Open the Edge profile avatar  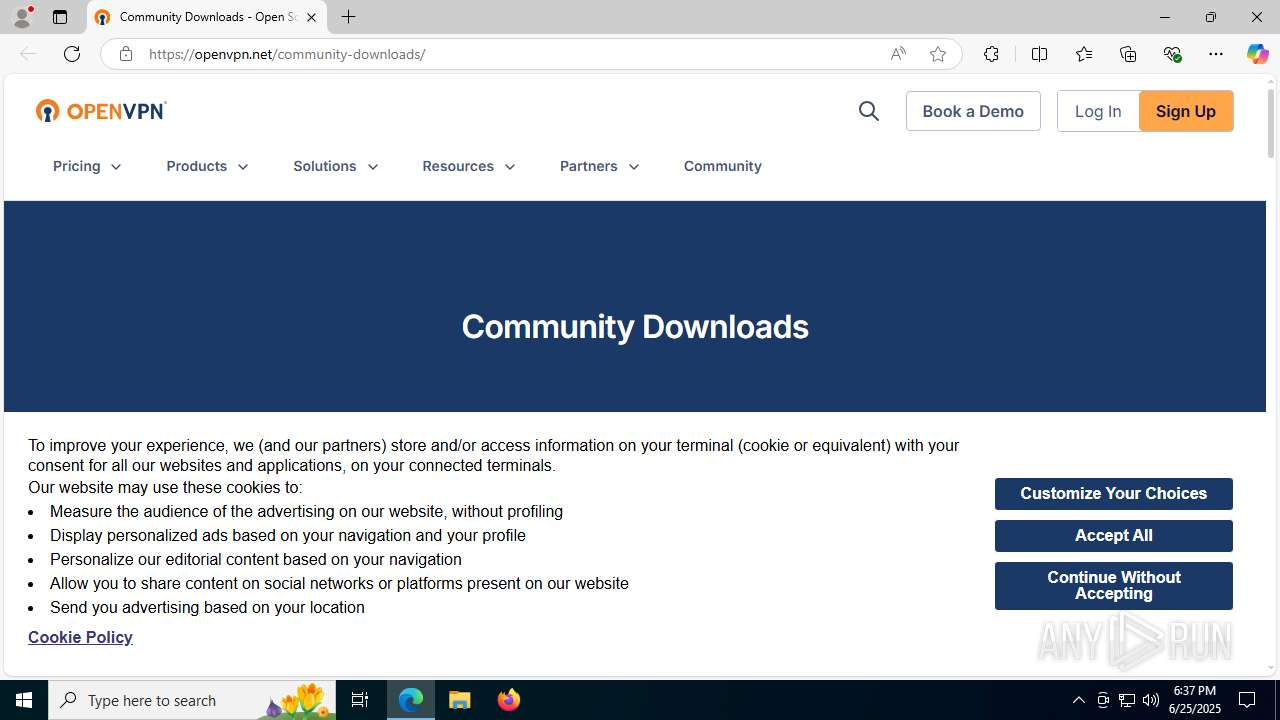click(22, 17)
